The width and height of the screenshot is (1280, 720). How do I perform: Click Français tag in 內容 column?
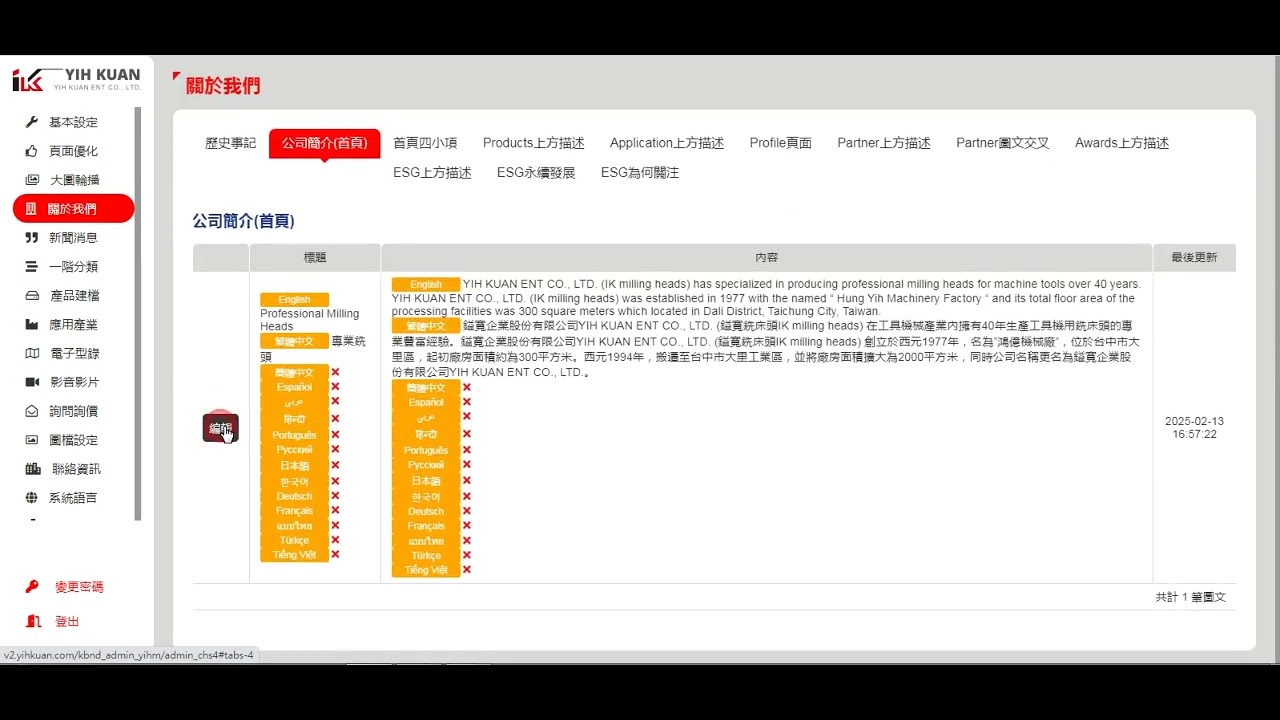coord(426,526)
